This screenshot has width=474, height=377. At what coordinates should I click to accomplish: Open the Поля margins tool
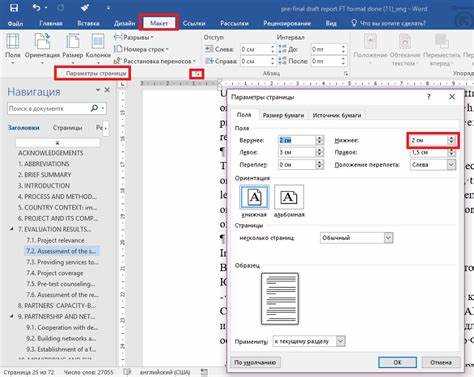(13, 47)
